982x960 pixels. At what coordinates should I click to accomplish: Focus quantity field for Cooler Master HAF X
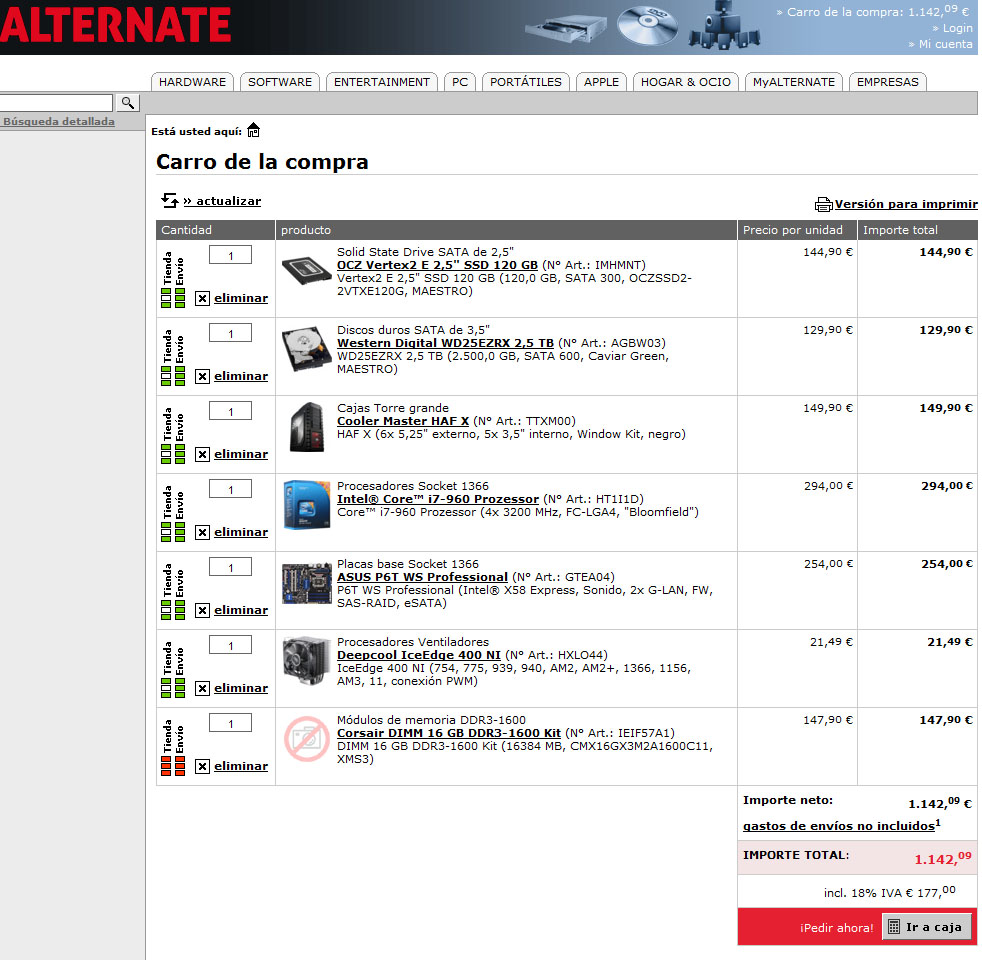click(x=230, y=411)
